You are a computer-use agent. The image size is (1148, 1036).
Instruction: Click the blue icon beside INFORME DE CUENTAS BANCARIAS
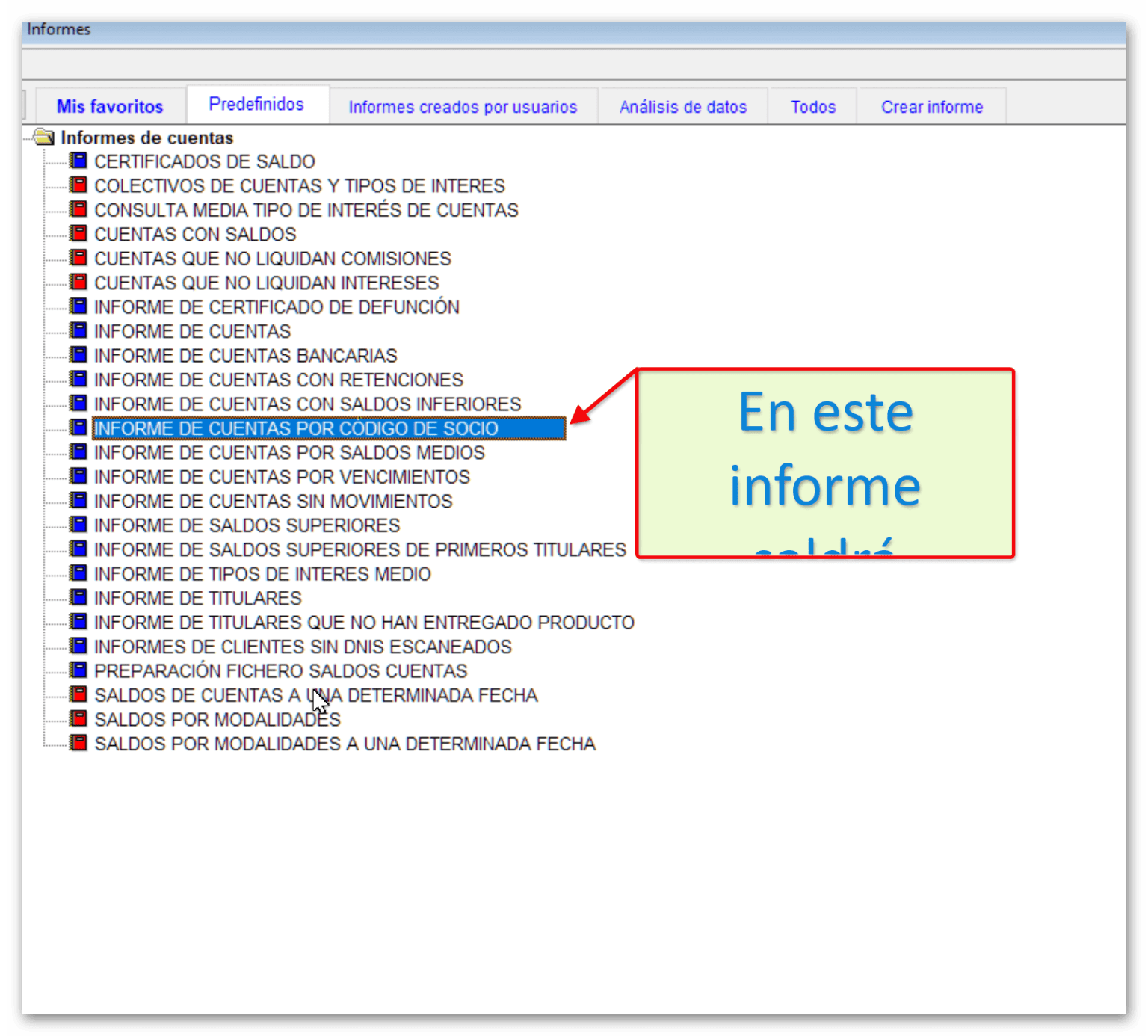78,354
